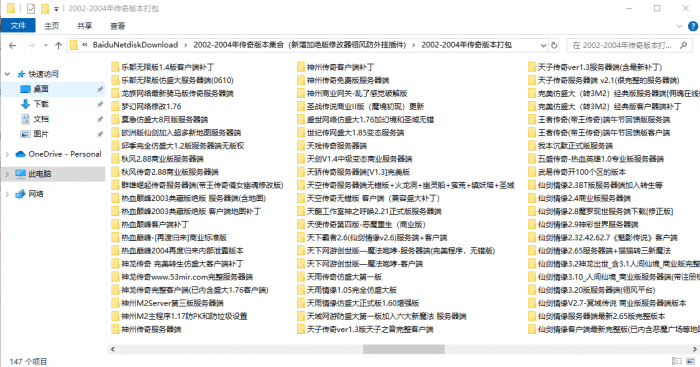This screenshot has width=700, height=367.
Task: Click the horizontal scrollbar thumb
Action: click(x=404, y=349)
